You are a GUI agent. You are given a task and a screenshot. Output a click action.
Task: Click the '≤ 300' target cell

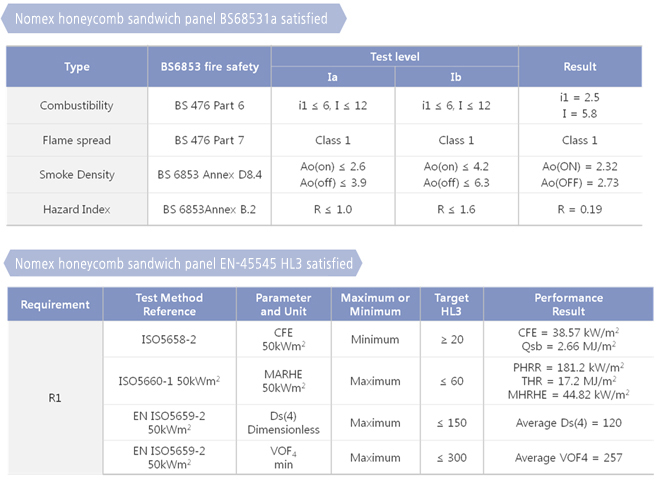[452, 458]
